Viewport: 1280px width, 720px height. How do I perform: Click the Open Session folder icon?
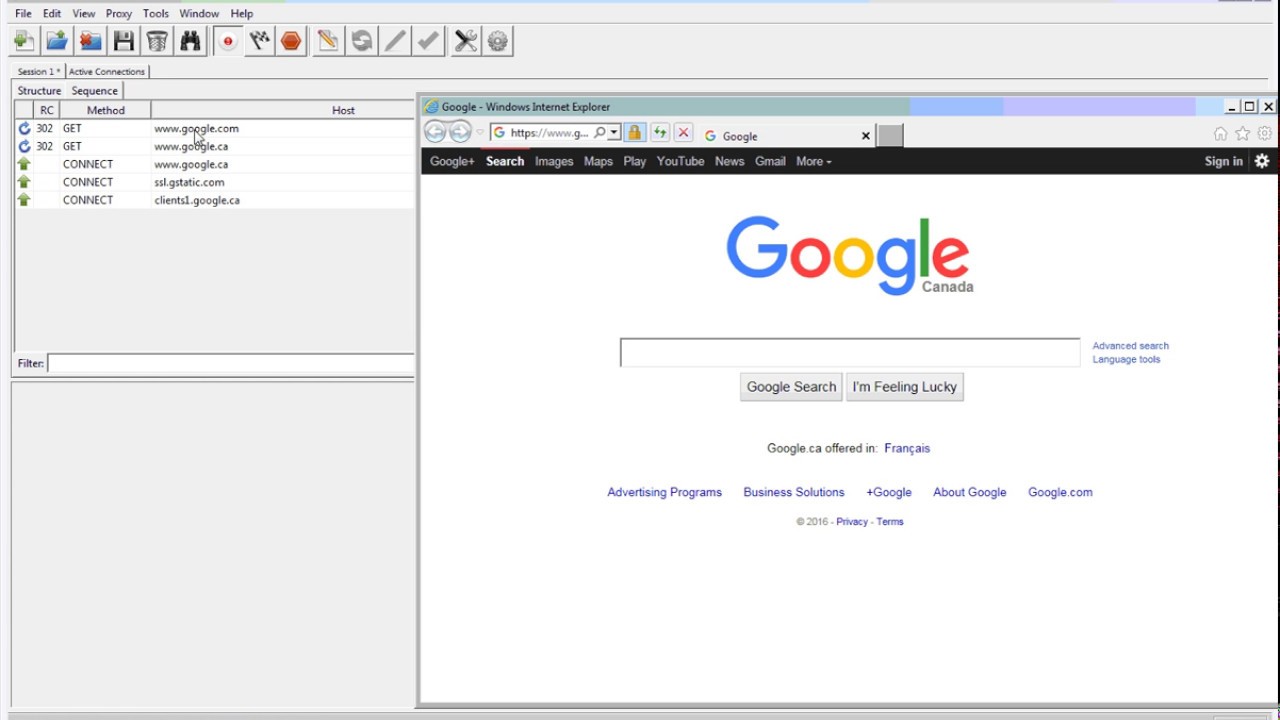57,41
